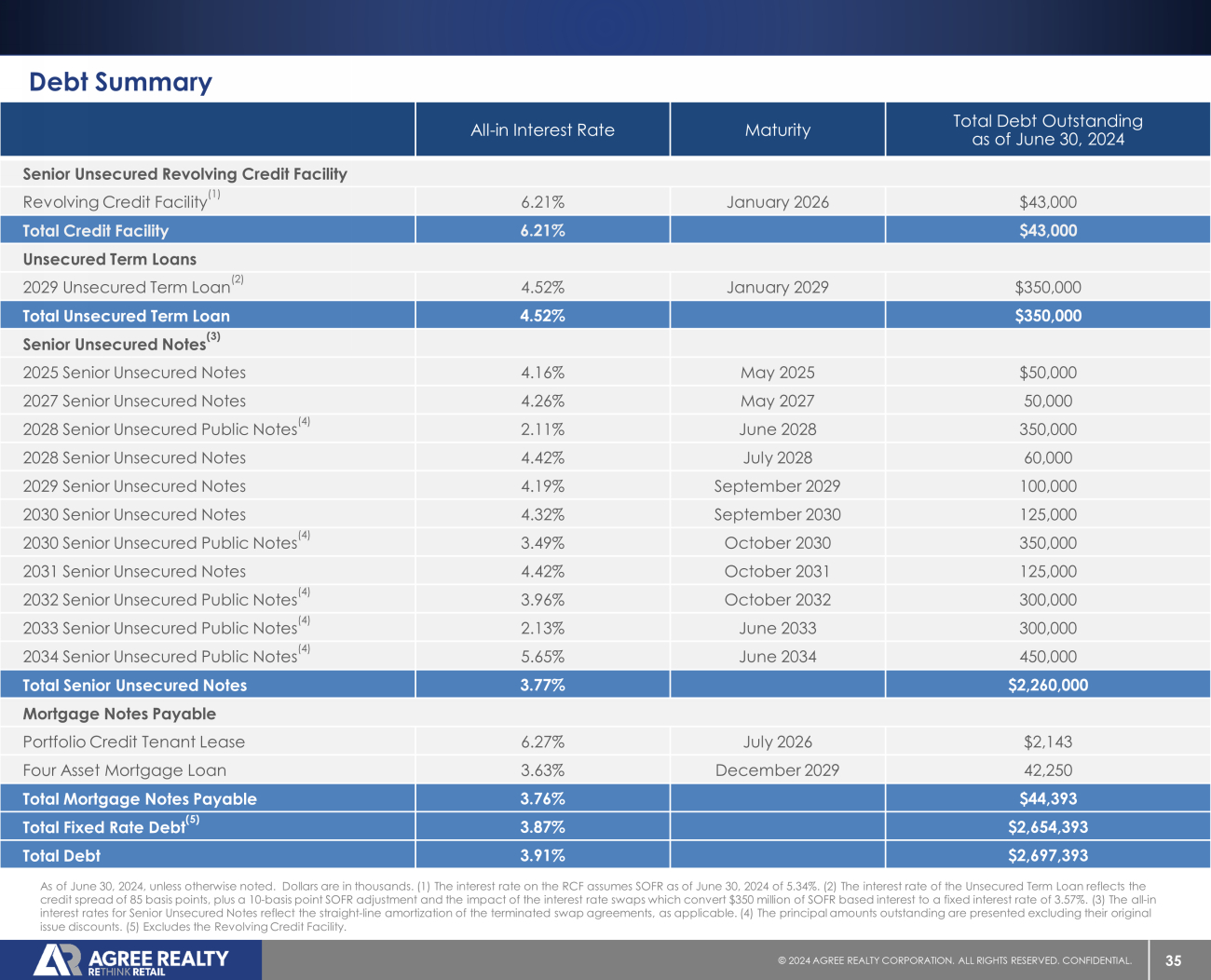Click the Debt Summary slide title
Viewport: 1211px width, 980px height.
[x=120, y=82]
